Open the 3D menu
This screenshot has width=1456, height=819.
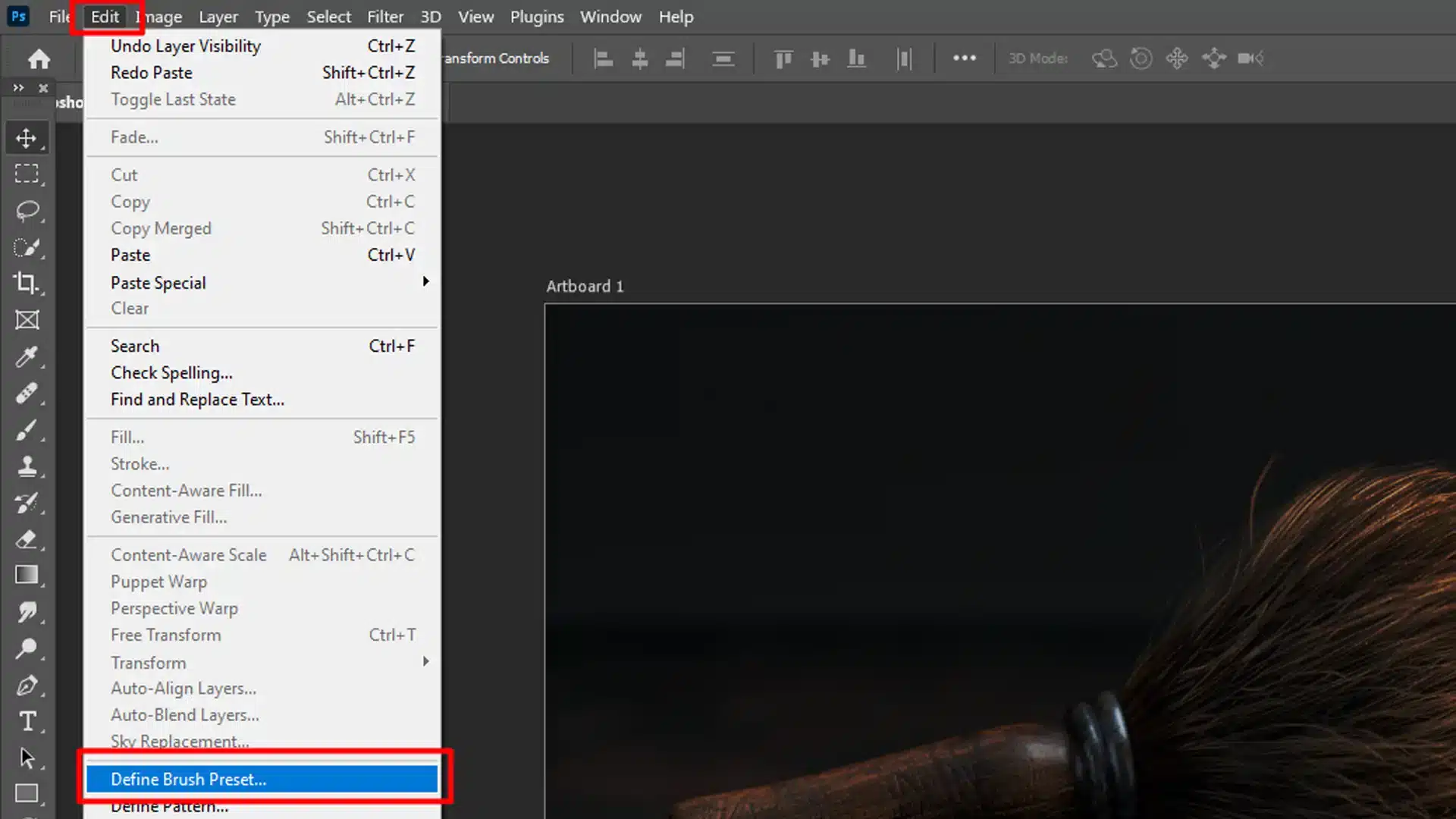point(431,17)
